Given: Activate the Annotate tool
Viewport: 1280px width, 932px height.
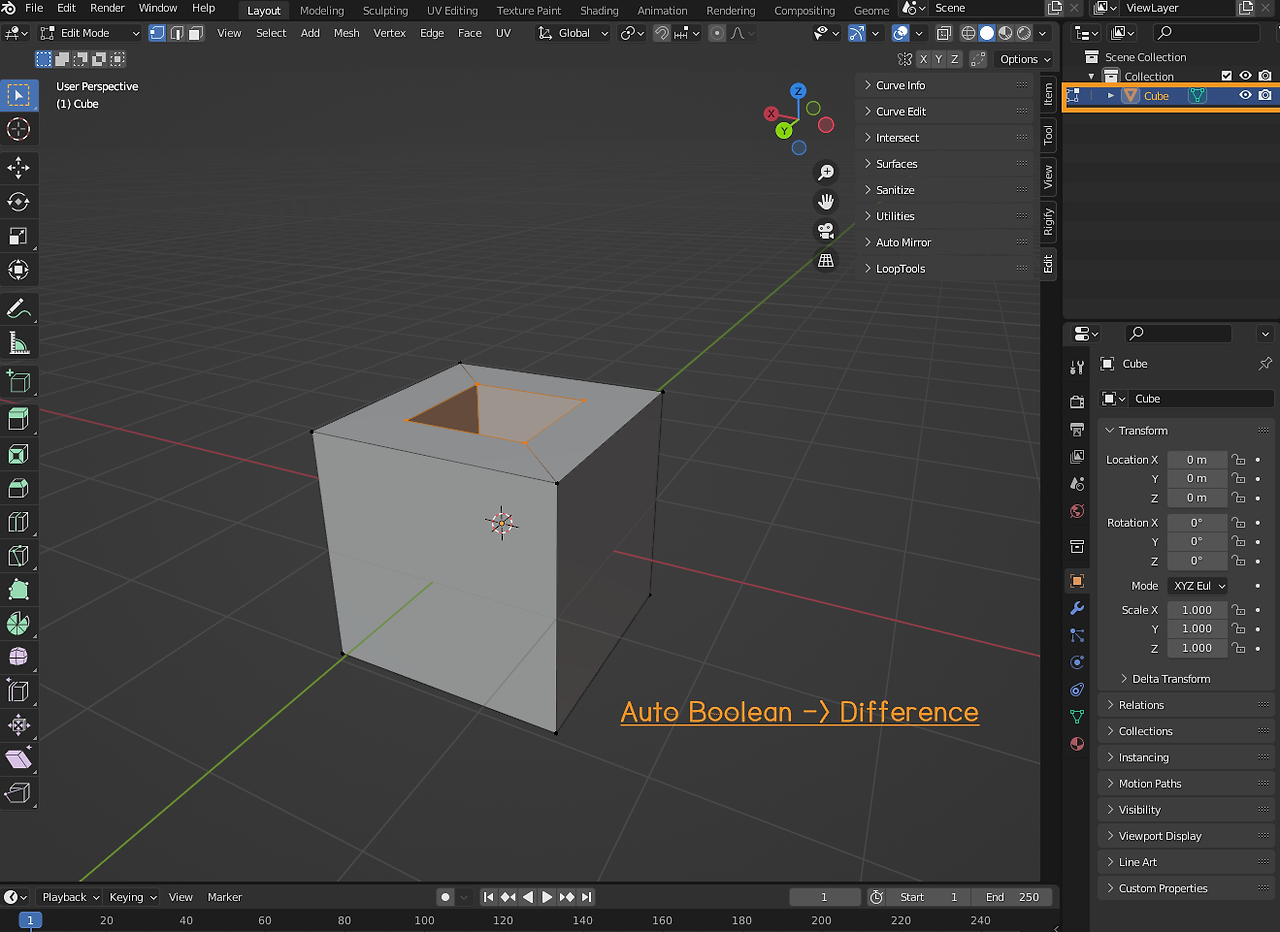Looking at the screenshot, I should point(20,309).
